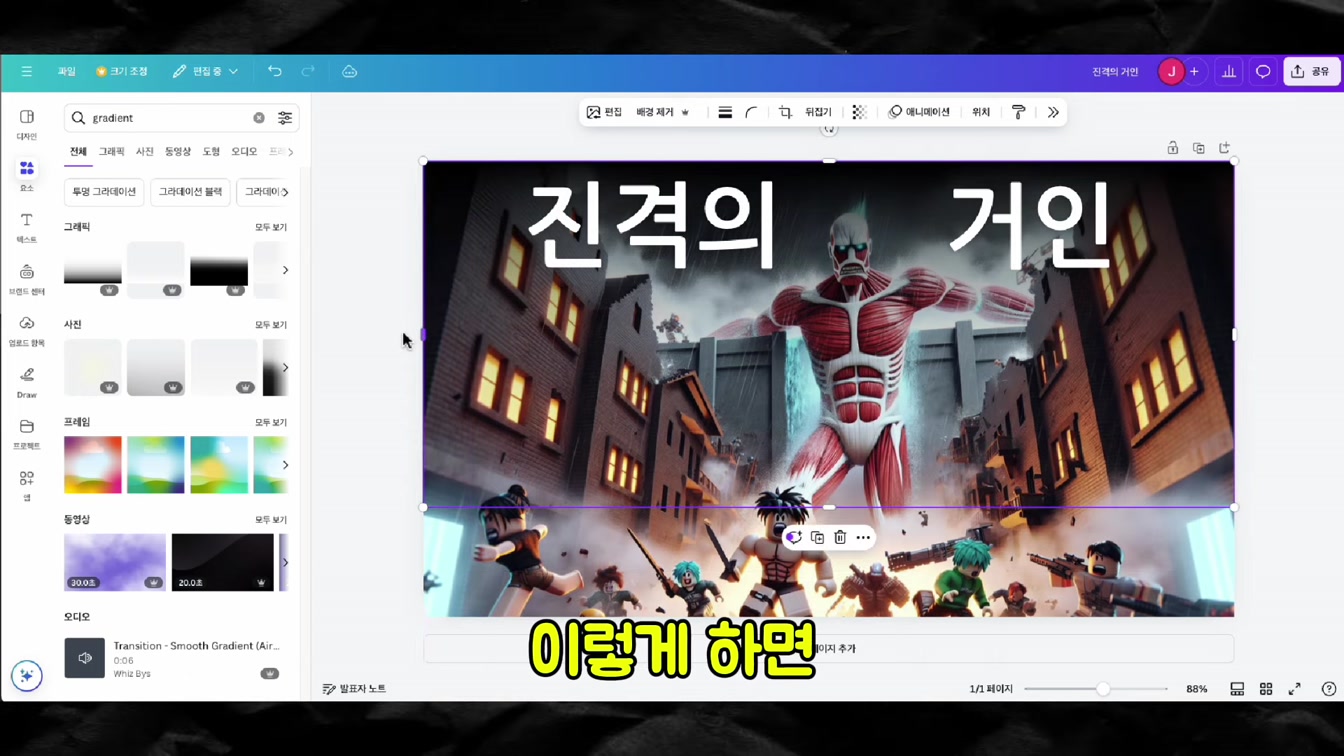Play the Transition Smooth Gradient audio preview
Viewport: 1344px width, 756px height.
[x=85, y=658]
